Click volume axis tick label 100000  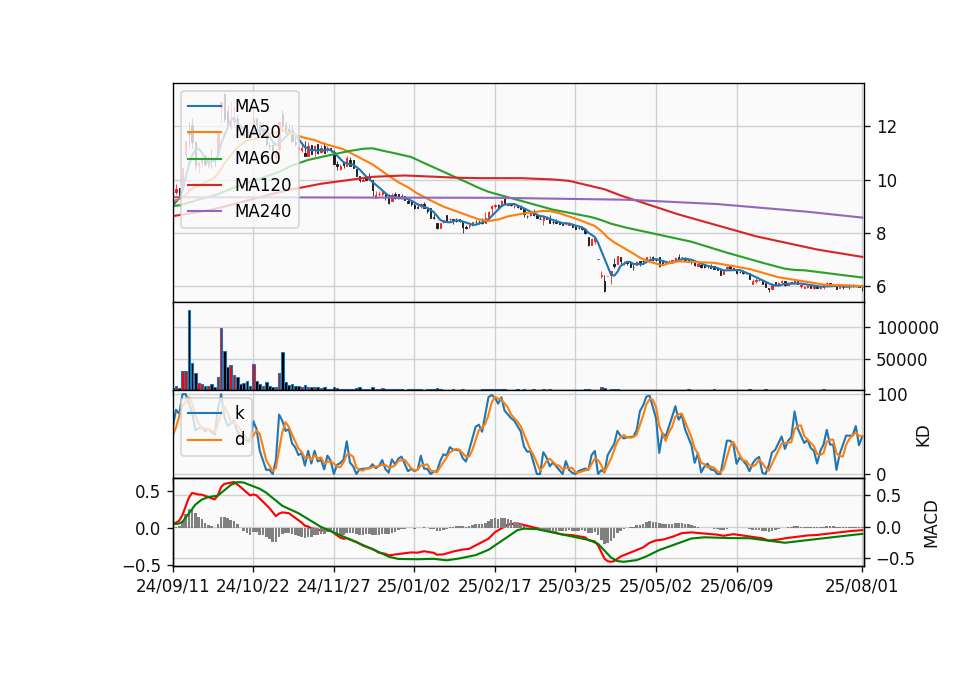[907, 328]
